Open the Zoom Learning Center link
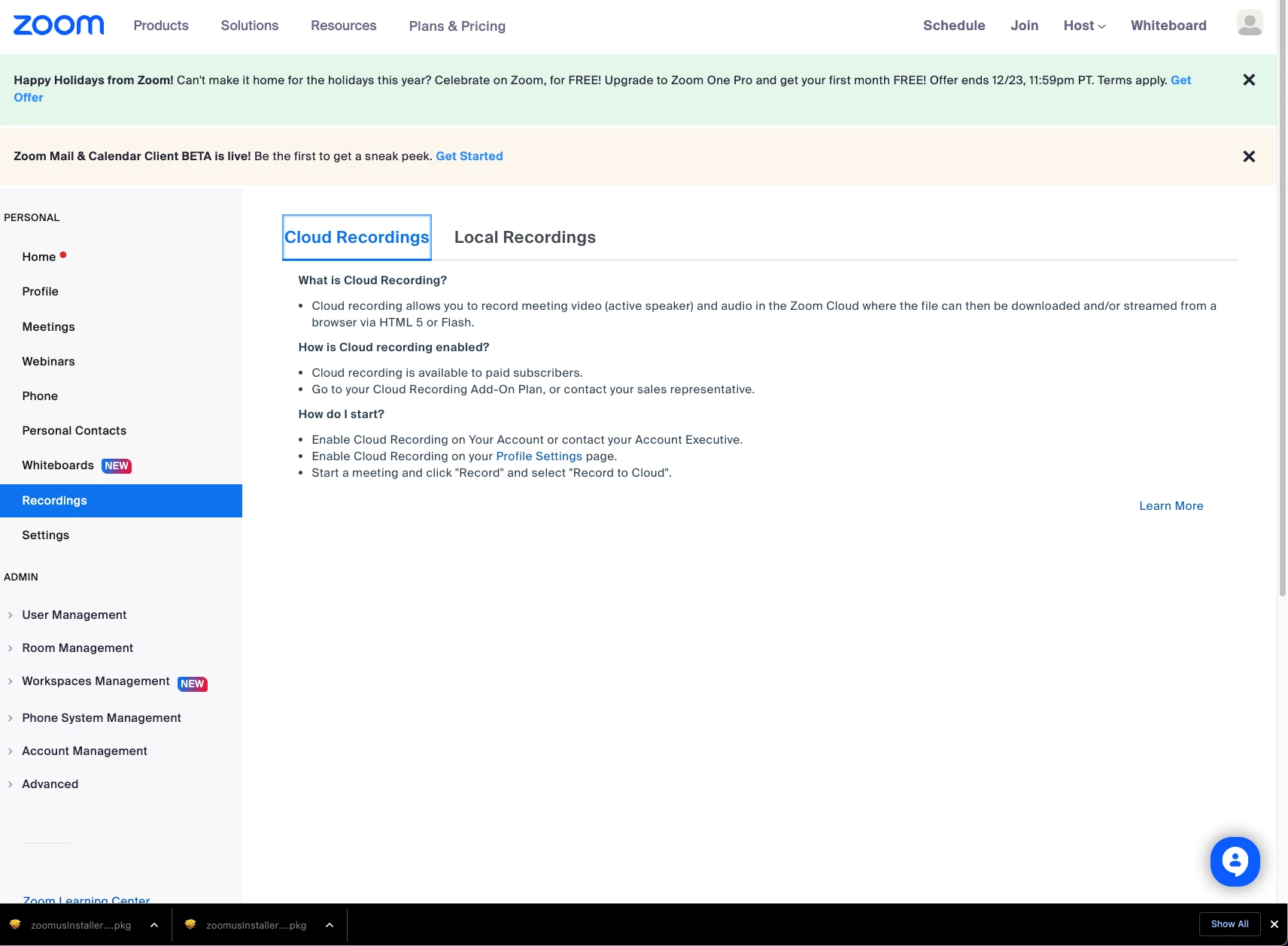 click(x=86, y=899)
